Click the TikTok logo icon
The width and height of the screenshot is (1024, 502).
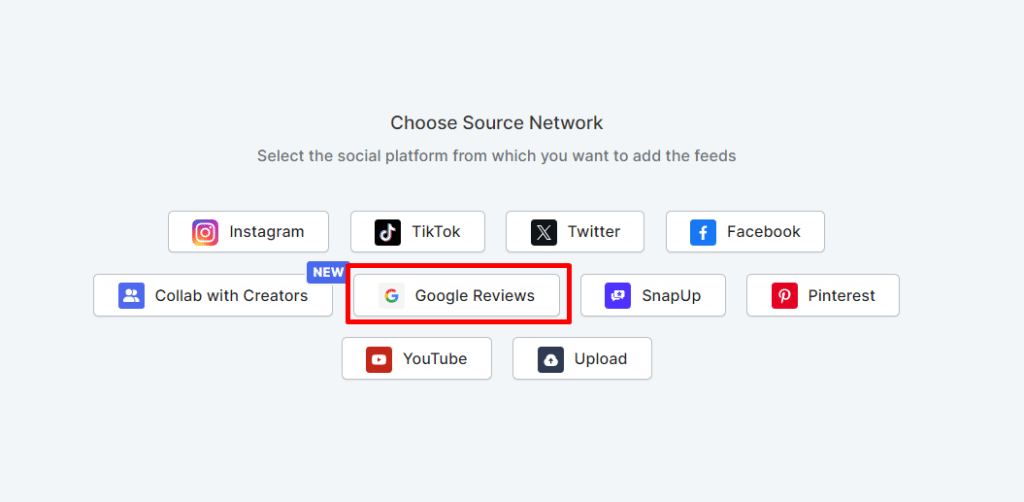(x=387, y=232)
